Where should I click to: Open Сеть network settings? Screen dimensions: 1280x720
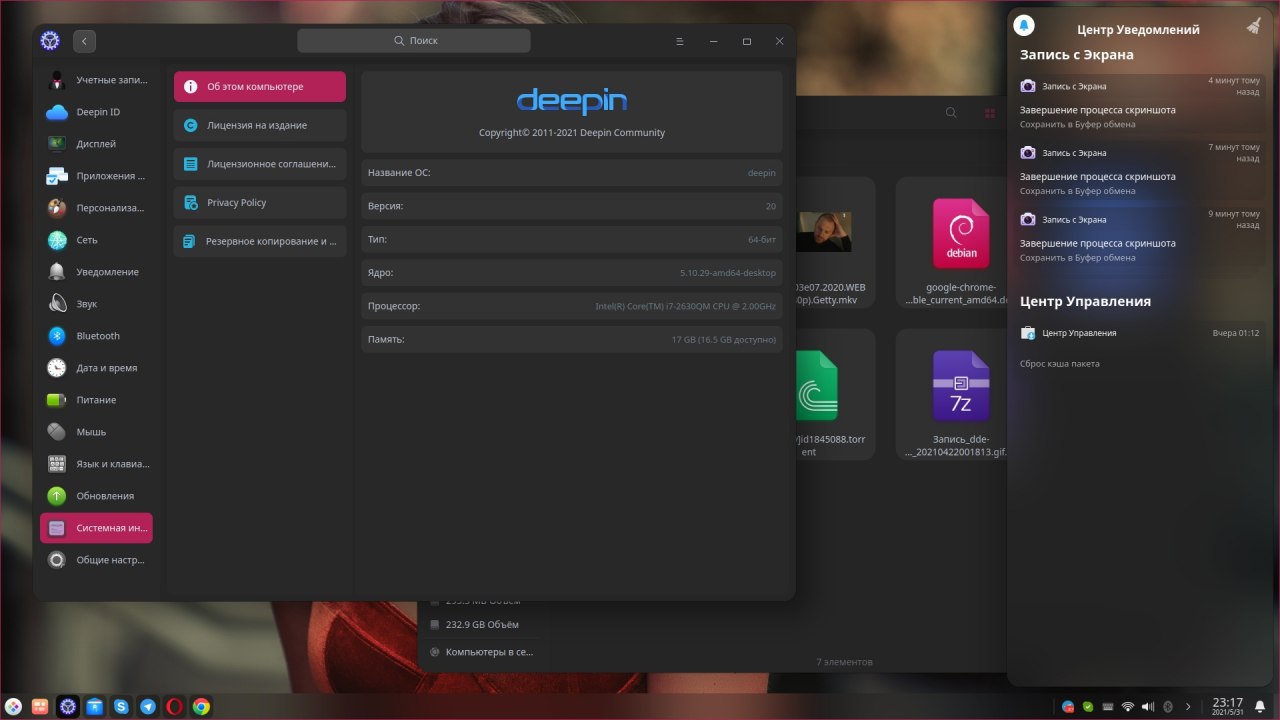tap(96, 240)
